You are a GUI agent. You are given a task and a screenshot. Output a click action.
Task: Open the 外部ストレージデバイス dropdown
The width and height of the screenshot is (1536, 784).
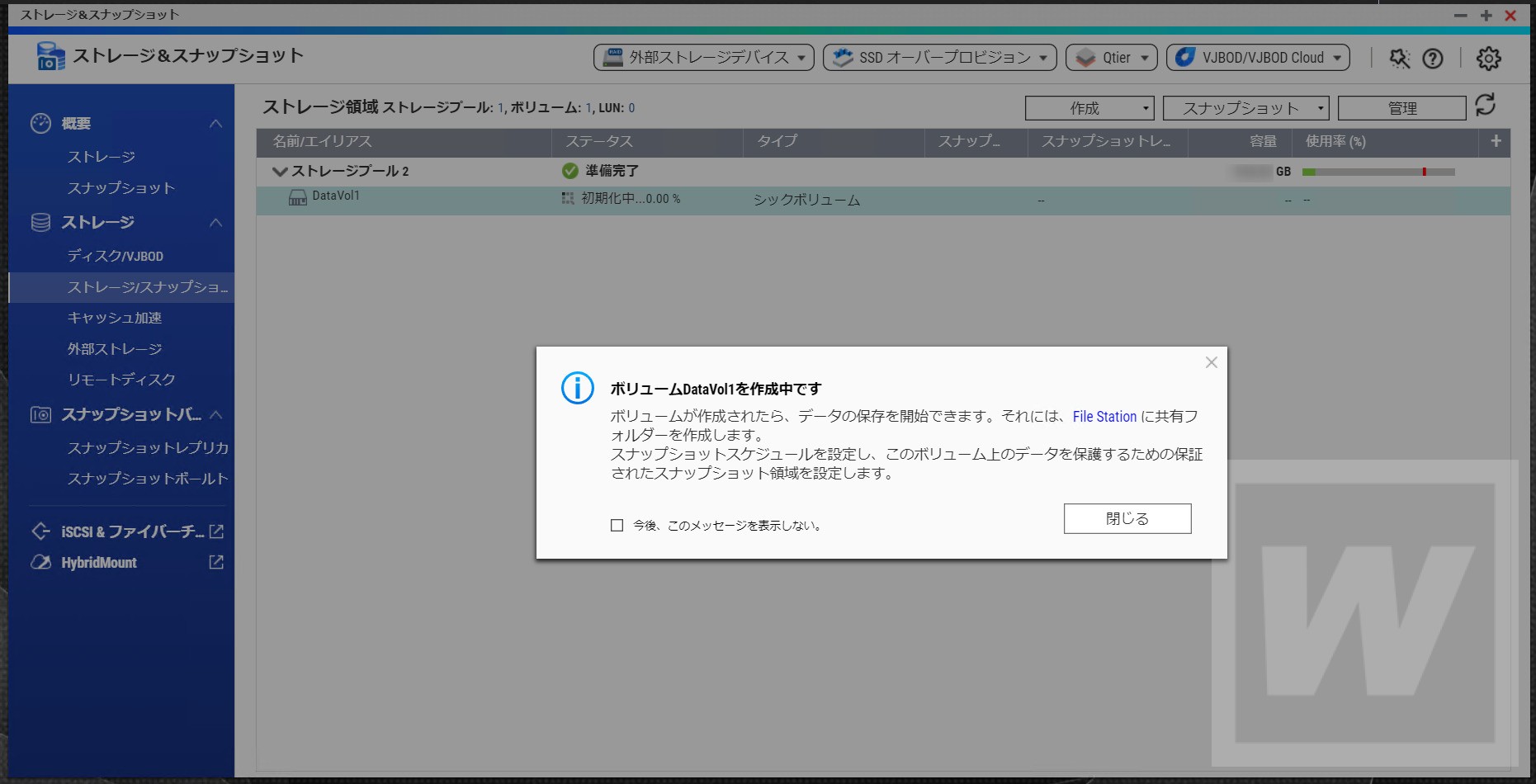(x=704, y=57)
